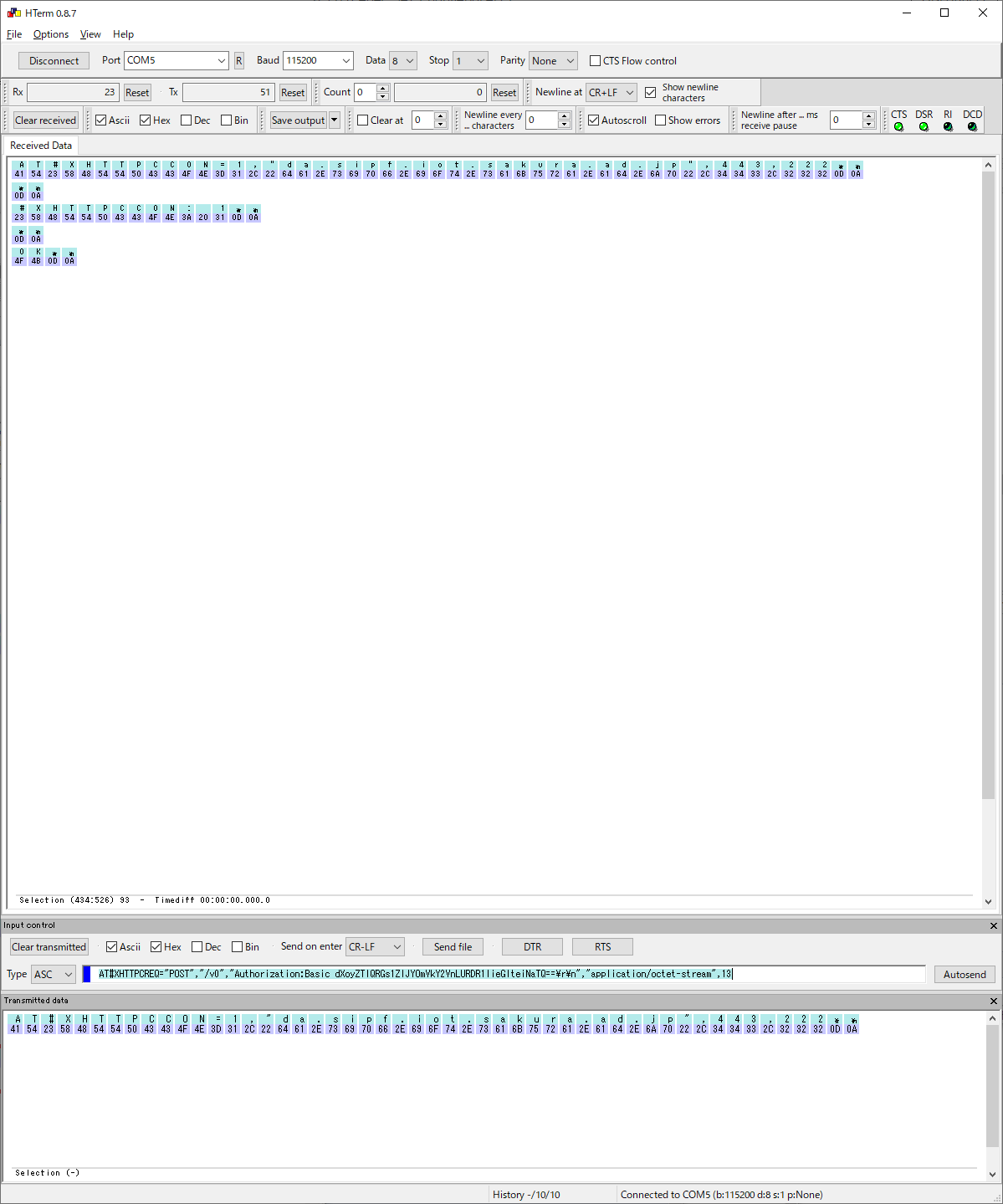
Task: Expand the Baud rate dropdown
Action: coord(345,61)
